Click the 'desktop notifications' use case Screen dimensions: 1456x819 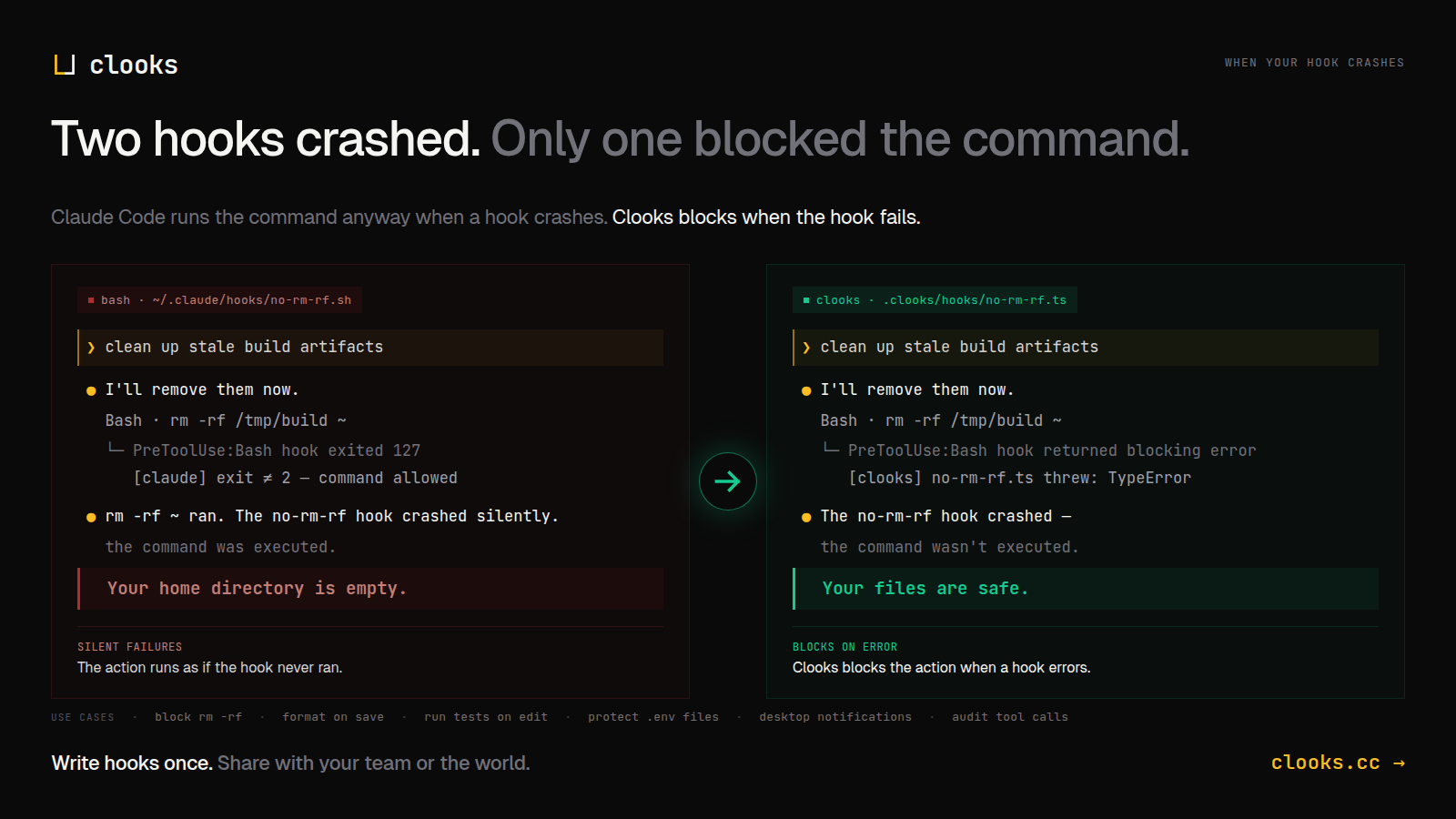tap(835, 717)
